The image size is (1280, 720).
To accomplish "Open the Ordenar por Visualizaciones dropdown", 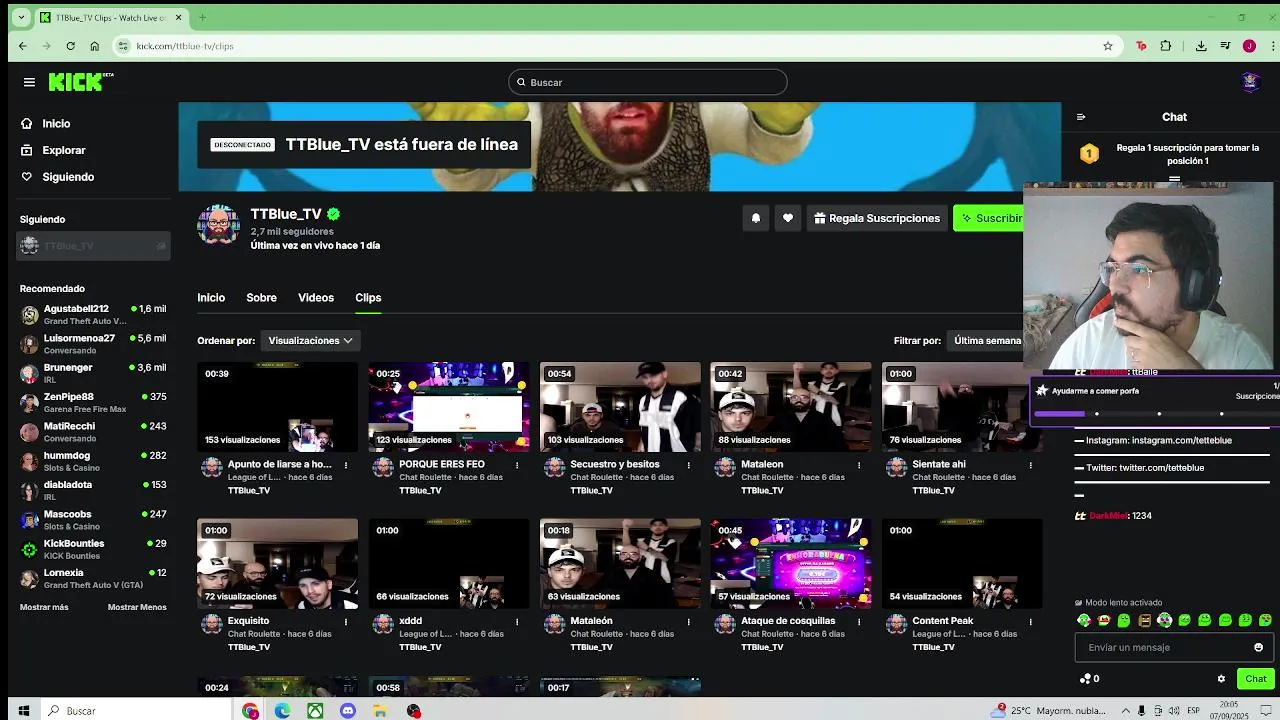I will click(x=310, y=341).
